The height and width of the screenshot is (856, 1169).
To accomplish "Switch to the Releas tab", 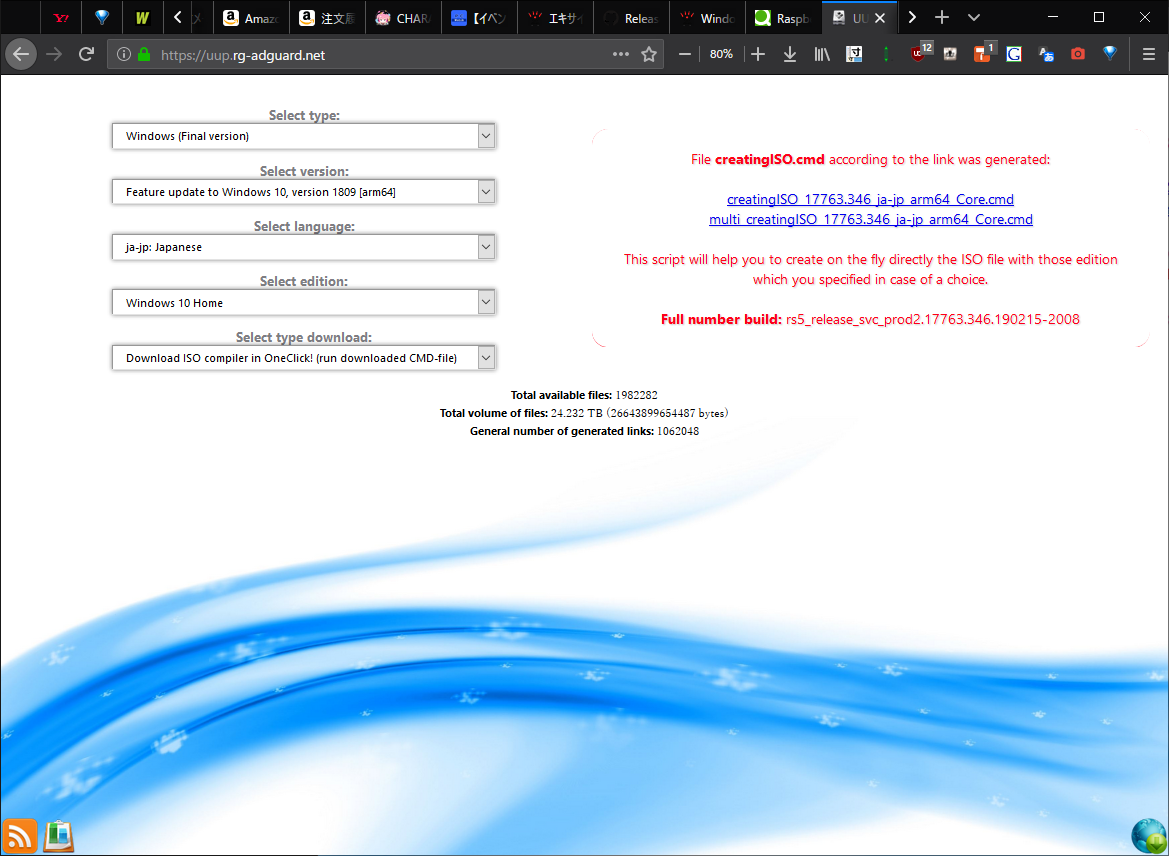I will click(x=631, y=18).
